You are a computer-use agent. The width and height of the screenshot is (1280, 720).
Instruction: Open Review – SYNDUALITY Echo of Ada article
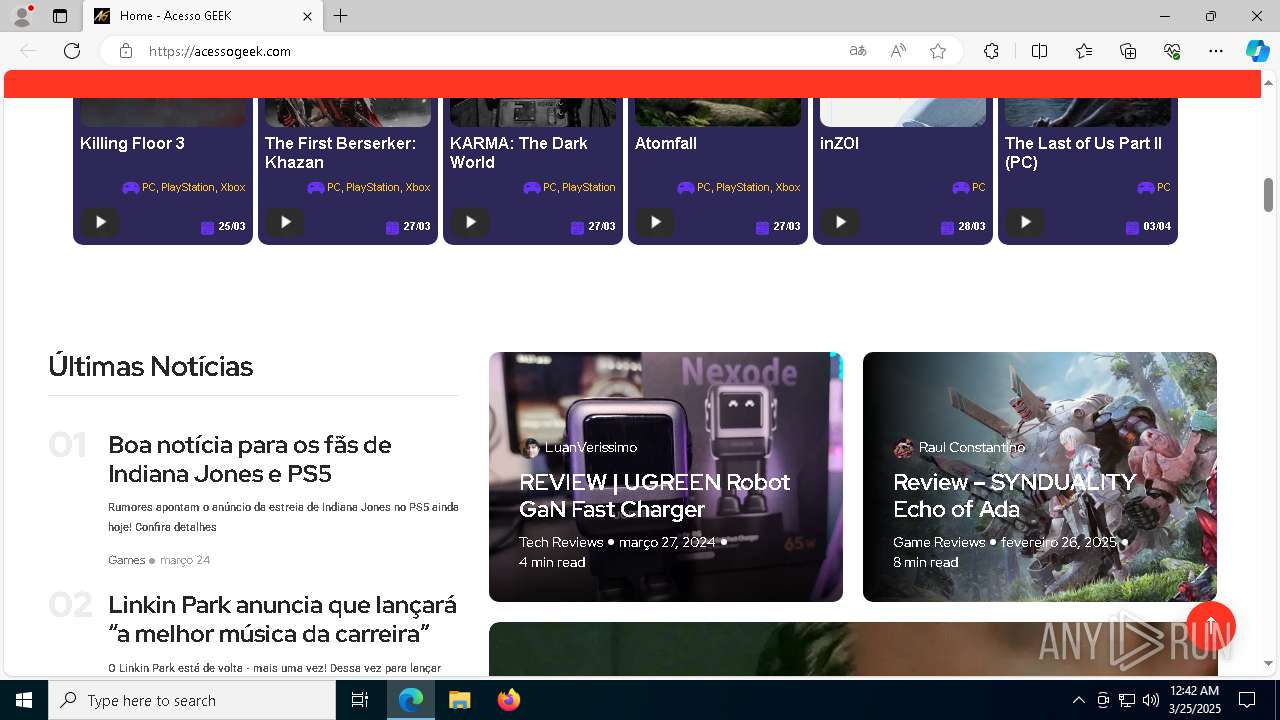click(1014, 495)
